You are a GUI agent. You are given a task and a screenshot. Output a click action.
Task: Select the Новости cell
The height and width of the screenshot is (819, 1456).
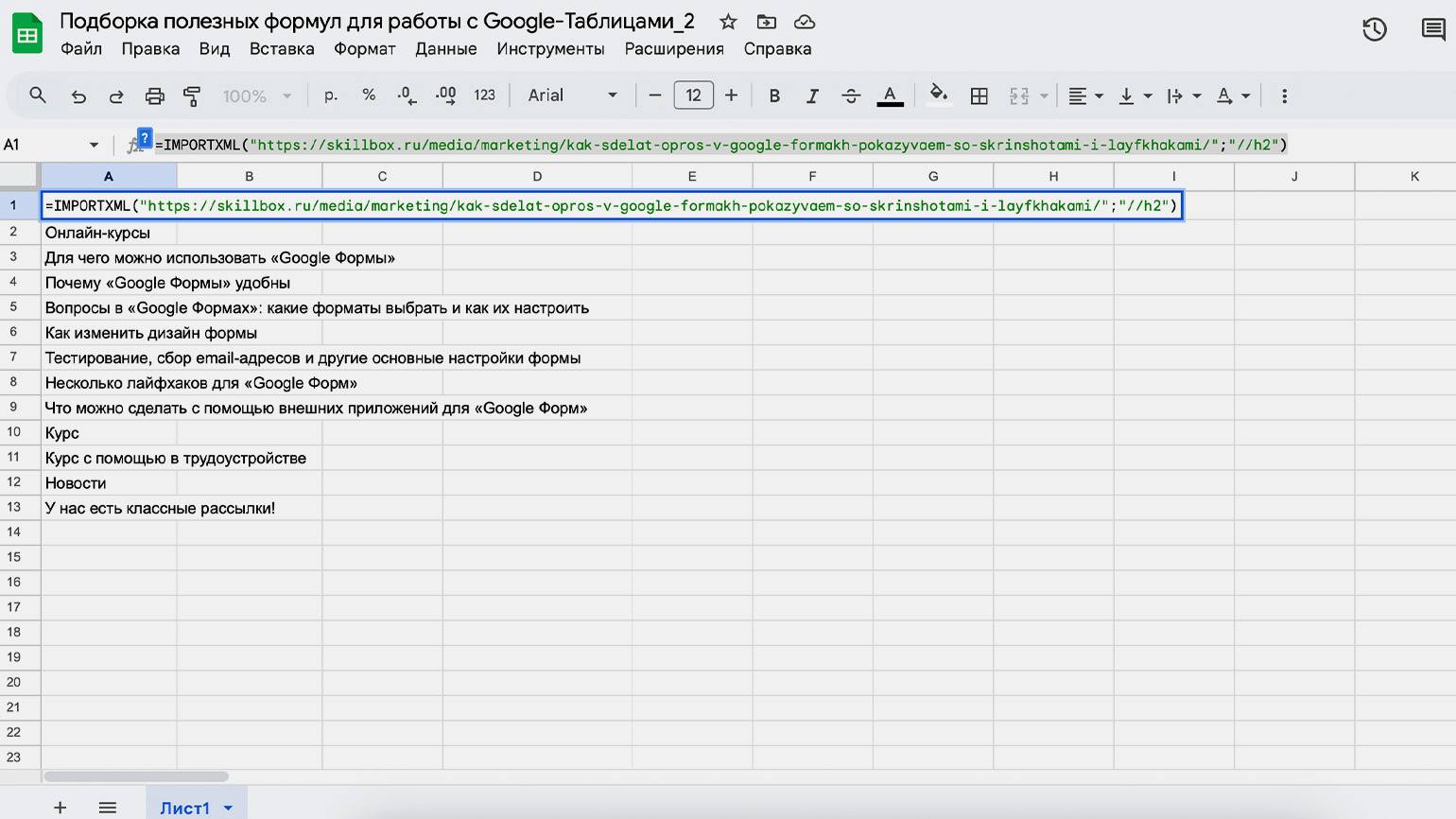pos(109,483)
